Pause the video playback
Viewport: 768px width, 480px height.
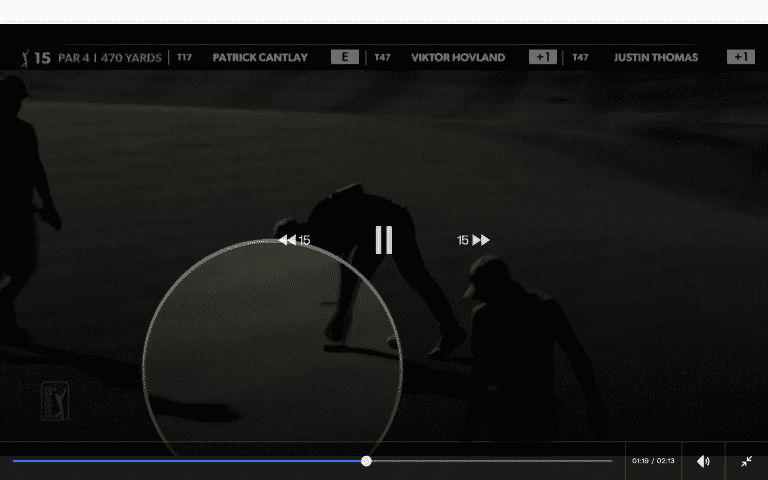coord(384,240)
